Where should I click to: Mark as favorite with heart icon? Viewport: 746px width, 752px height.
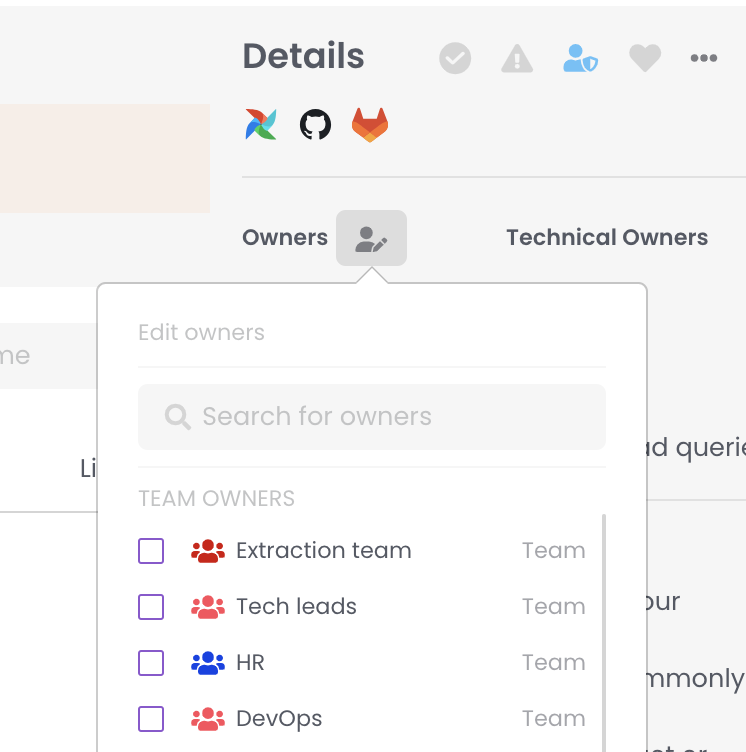[x=644, y=59]
